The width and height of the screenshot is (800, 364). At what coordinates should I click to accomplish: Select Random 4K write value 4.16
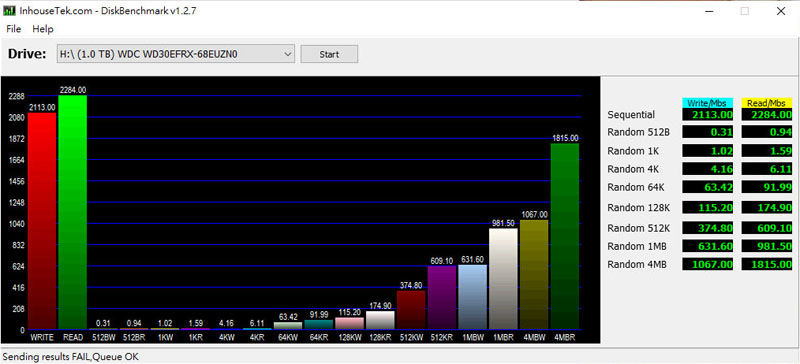pyautogui.click(x=707, y=168)
